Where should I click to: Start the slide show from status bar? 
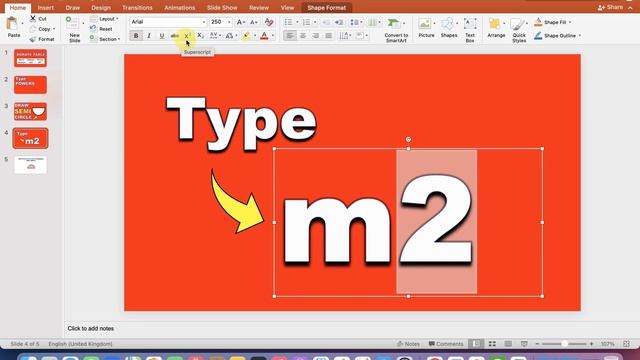tap(524, 344)
